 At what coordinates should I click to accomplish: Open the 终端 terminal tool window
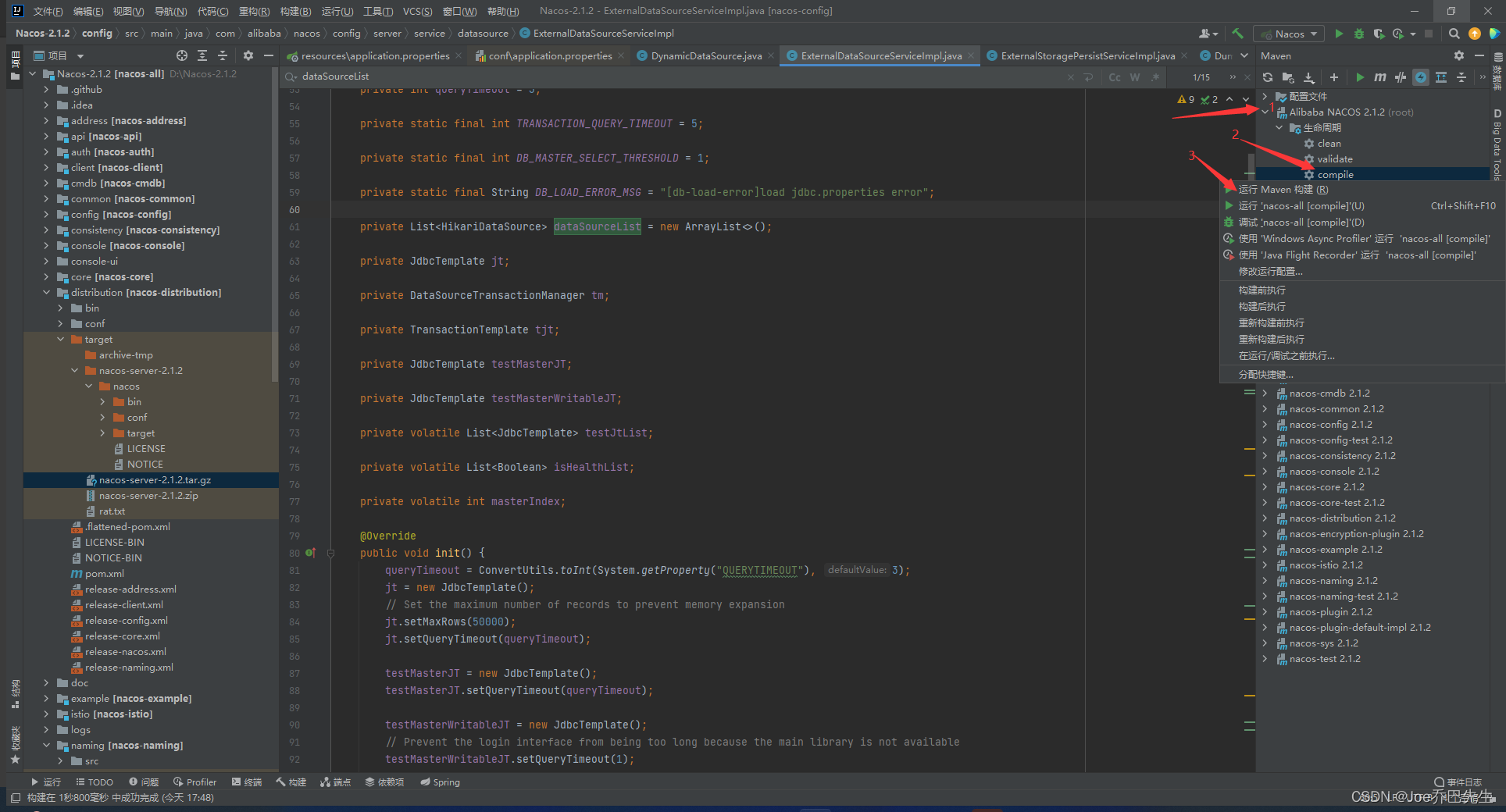tap(246, 782)
